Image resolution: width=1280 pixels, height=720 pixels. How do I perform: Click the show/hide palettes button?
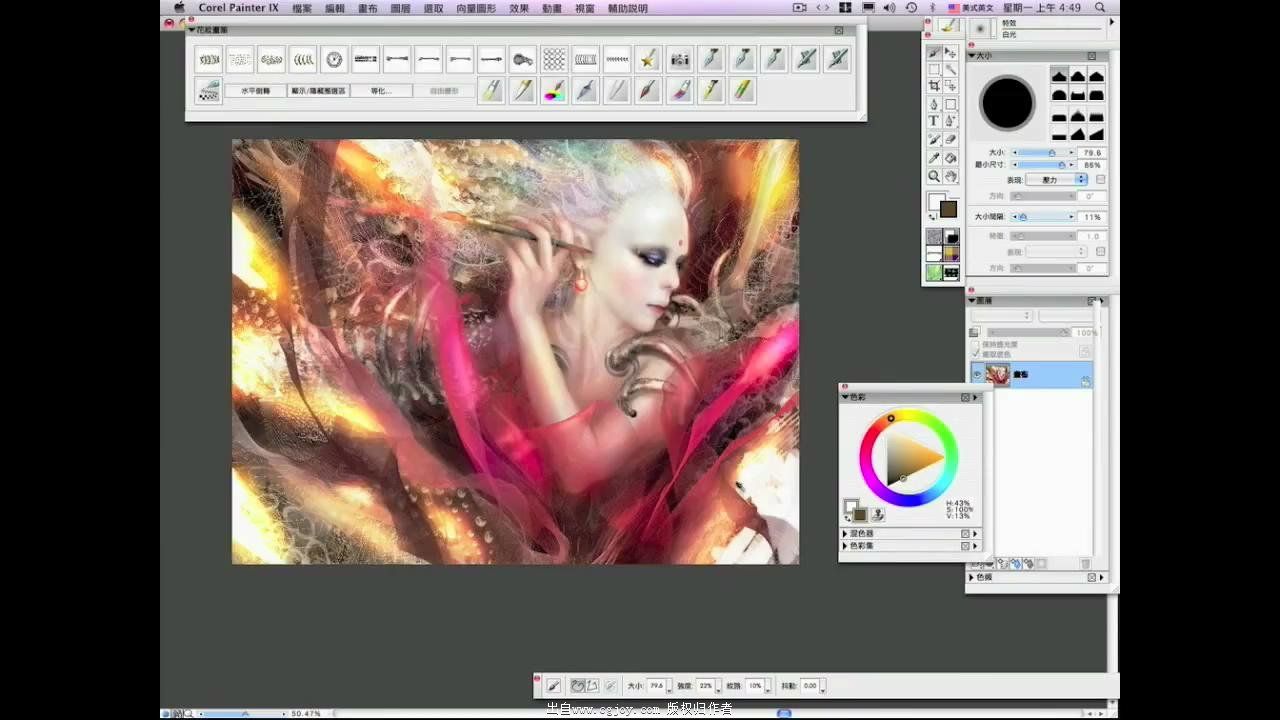(318, 91)
